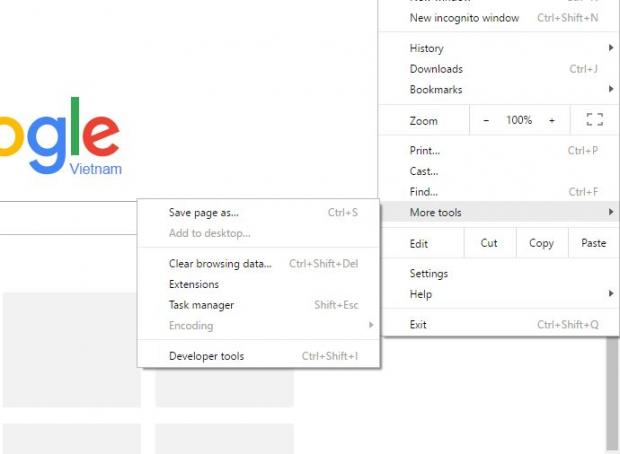Select Save page as... in submenu

204,213
